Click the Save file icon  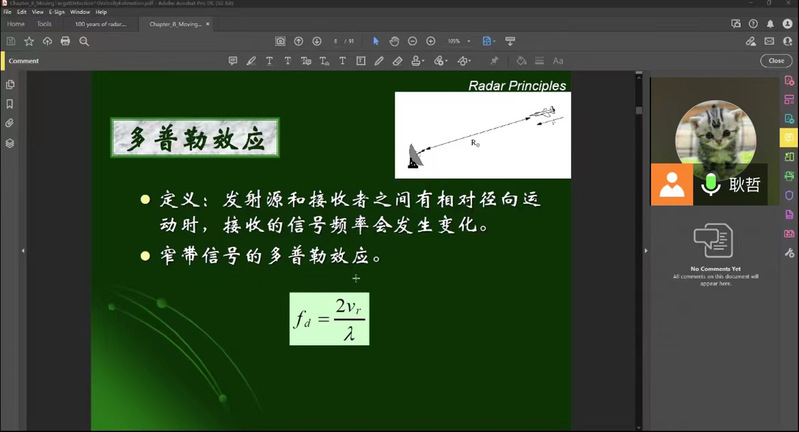tap(11, 41)
